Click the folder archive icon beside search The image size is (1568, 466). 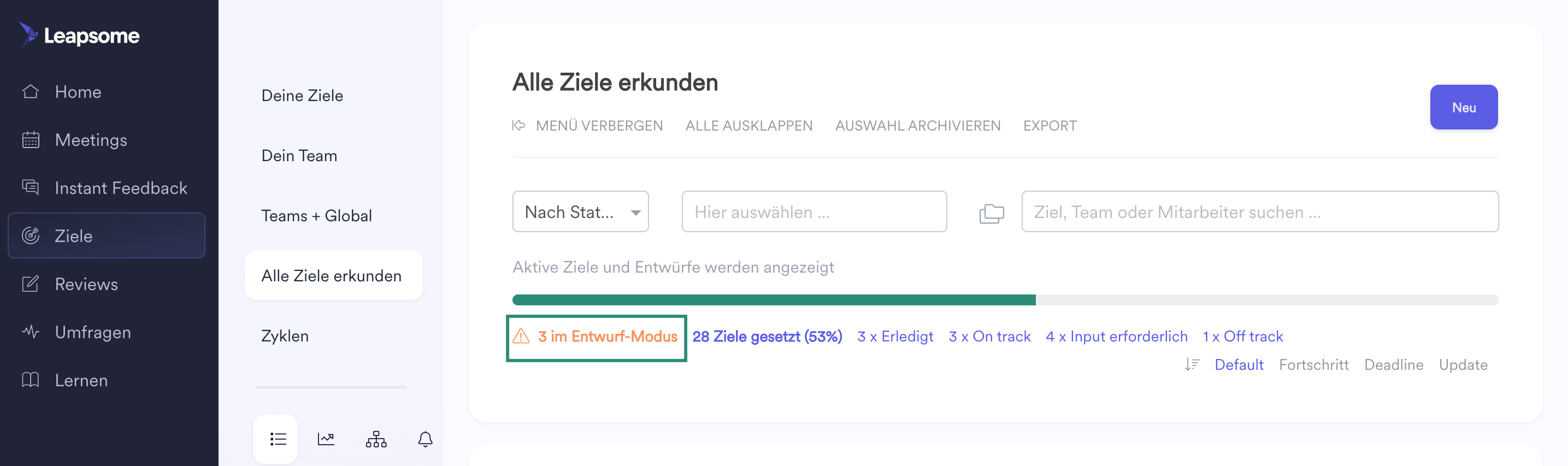(x=991, y=213)
